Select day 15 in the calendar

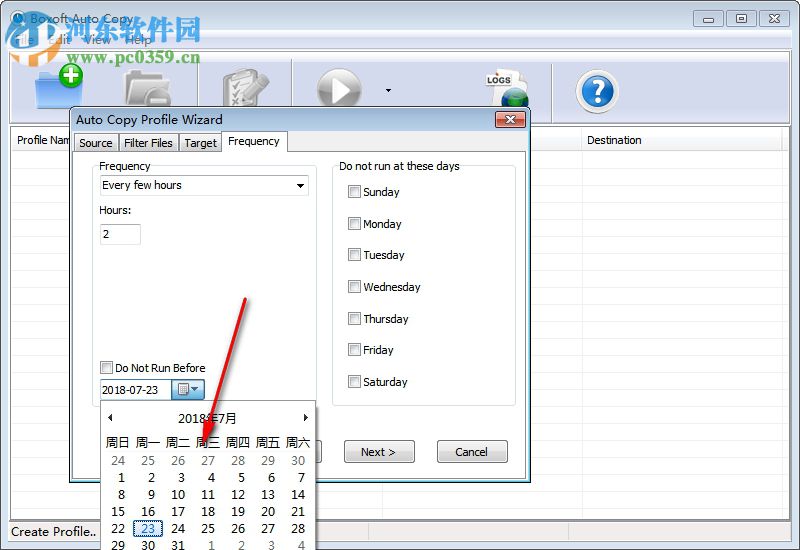pyautogui.click(x=118, y=512)
